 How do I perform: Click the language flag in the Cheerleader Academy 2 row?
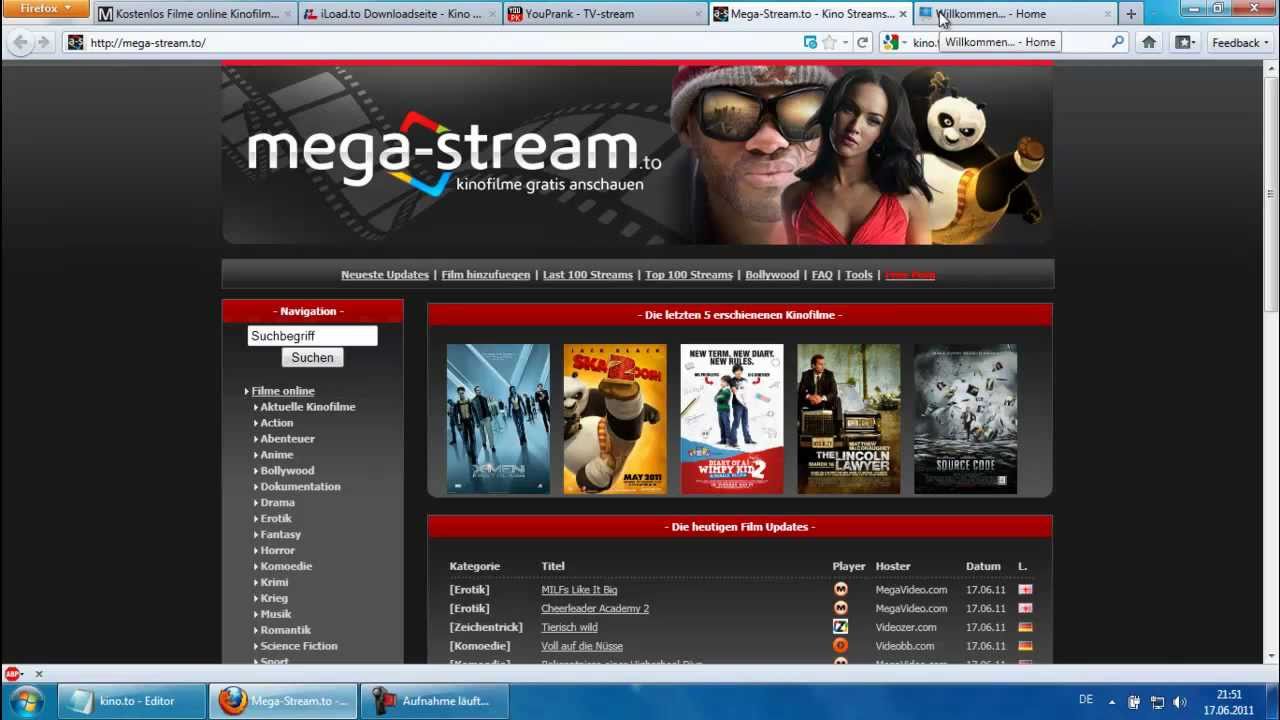pos(1025,608)
